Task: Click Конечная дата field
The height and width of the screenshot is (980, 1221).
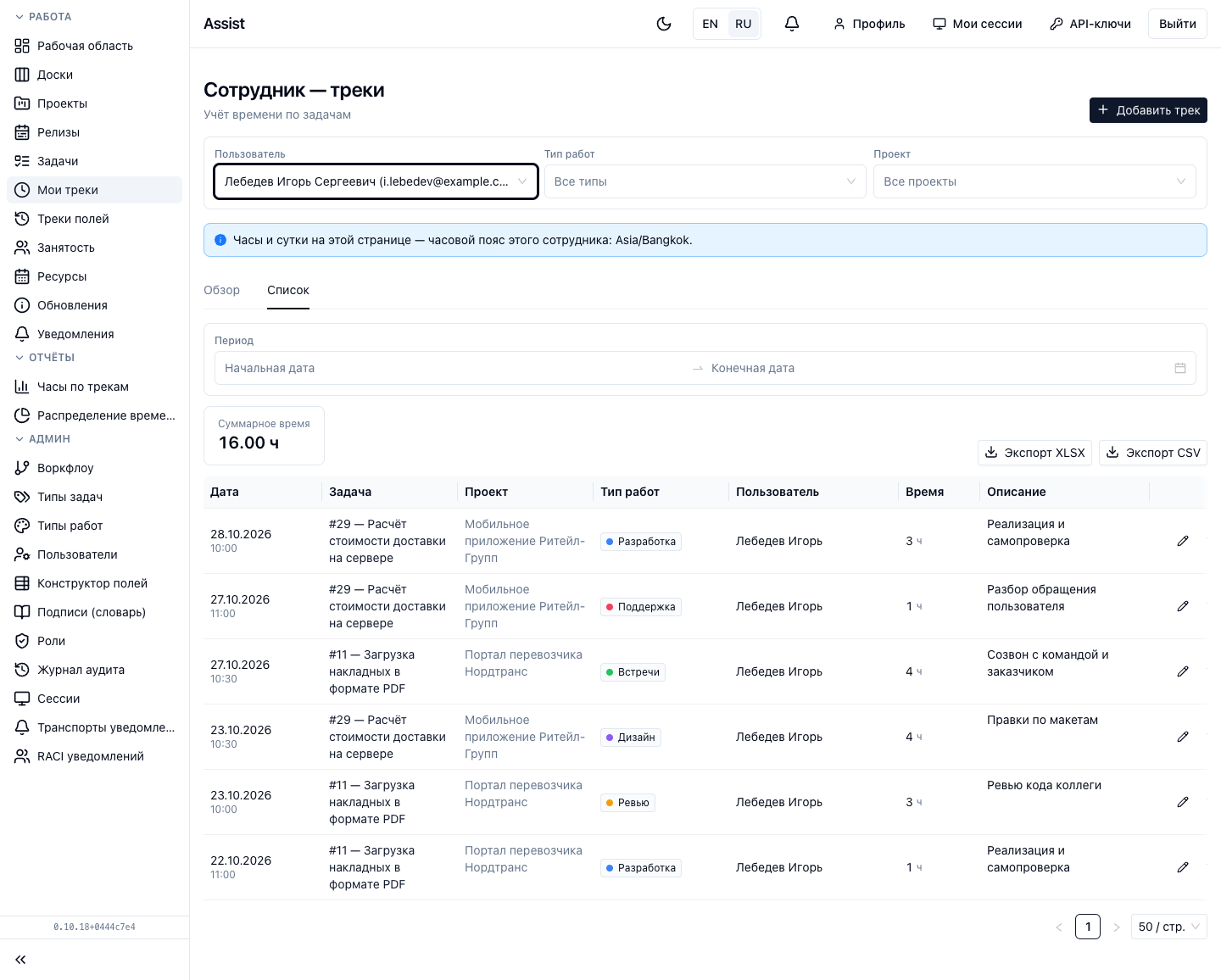Action: point(937,368)
